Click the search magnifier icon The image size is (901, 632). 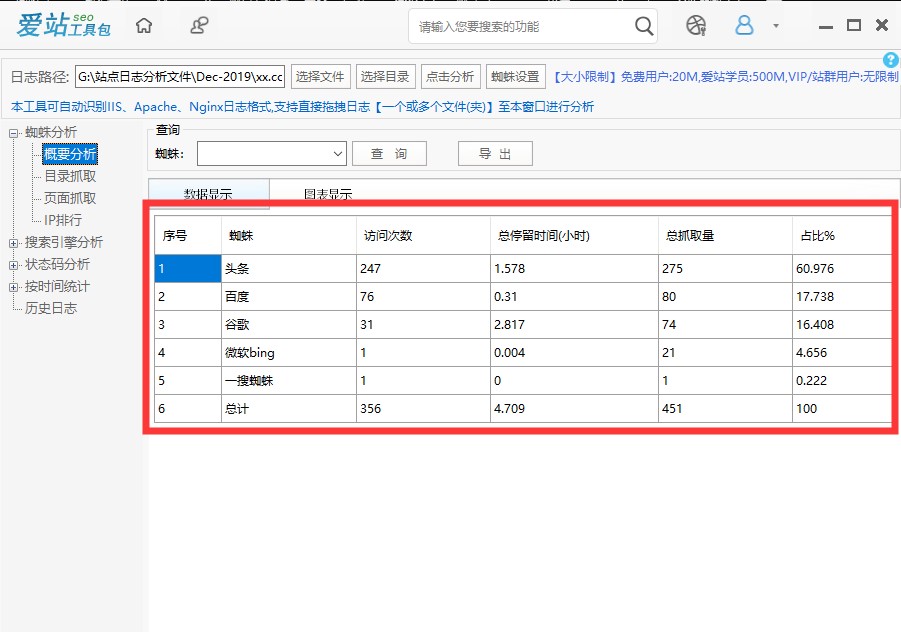tap(644, 26)
